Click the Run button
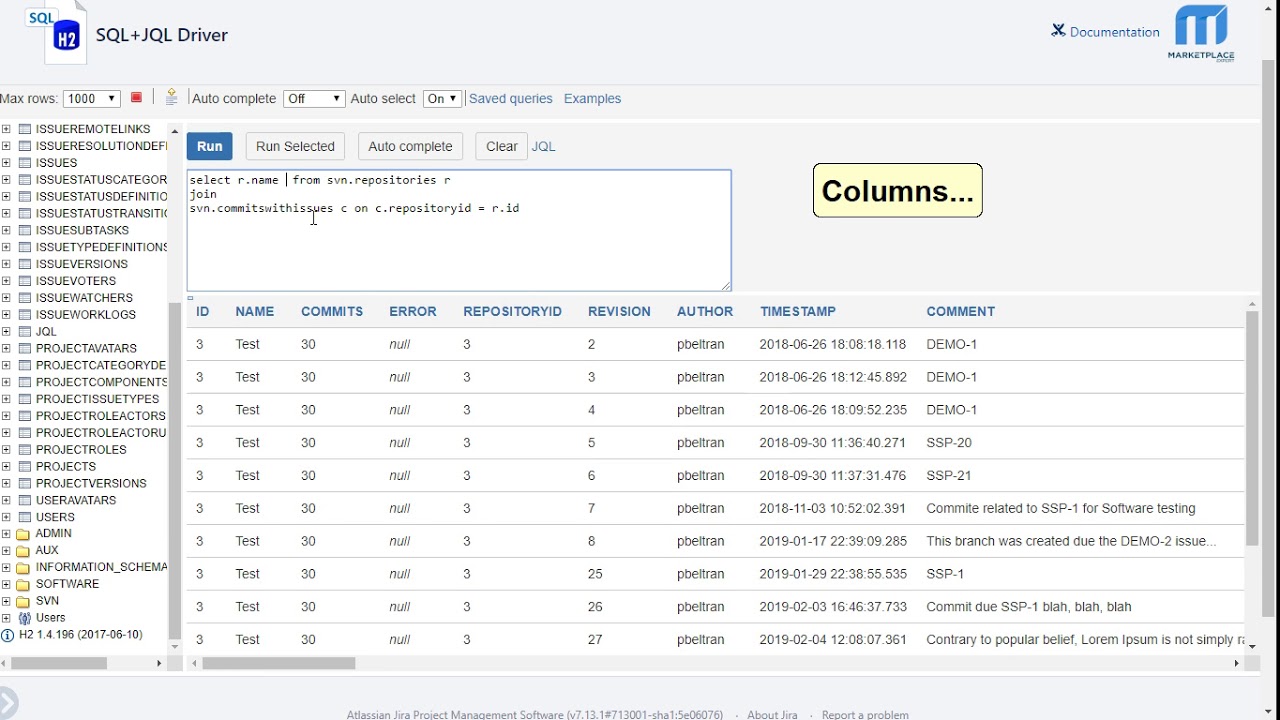The width and height of the screenshot is (1280, 720). pos(210,146)
